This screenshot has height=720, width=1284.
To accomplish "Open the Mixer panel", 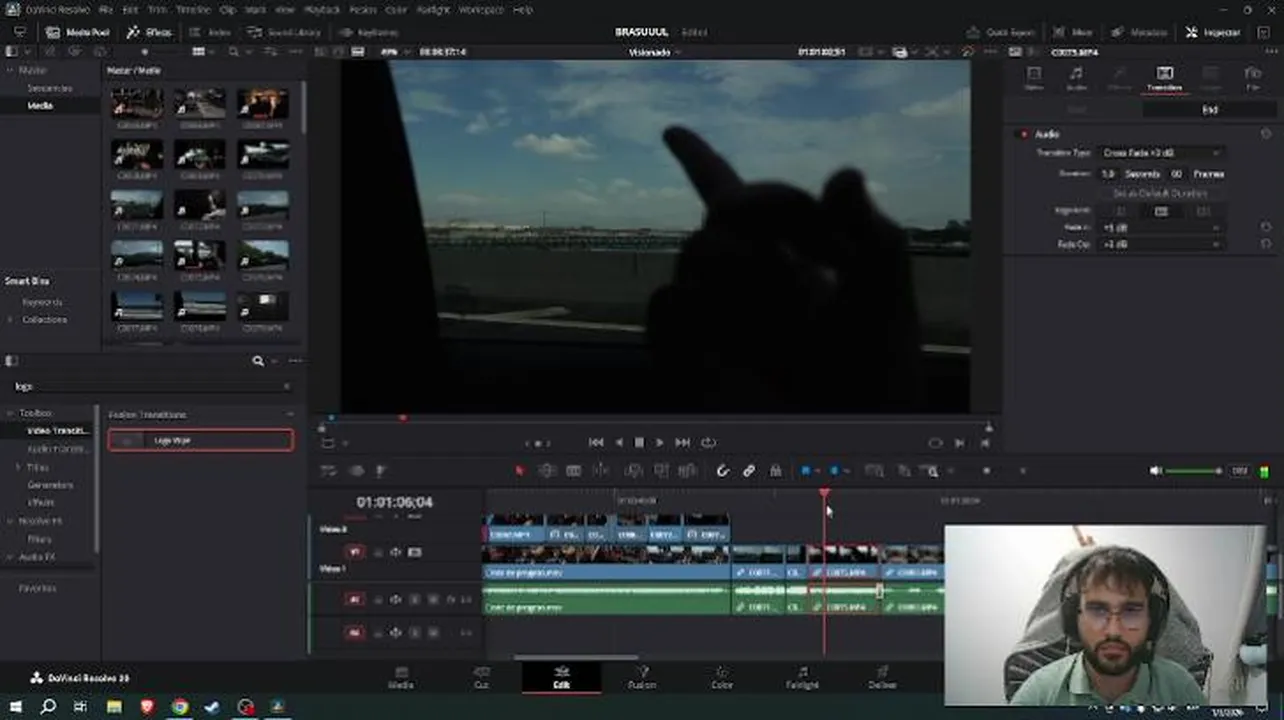I will (x=1072, y=32).
